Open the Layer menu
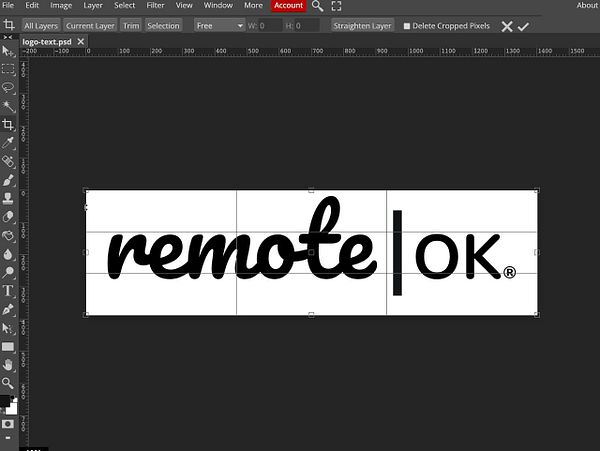600x451 pixels. [93, 5]
